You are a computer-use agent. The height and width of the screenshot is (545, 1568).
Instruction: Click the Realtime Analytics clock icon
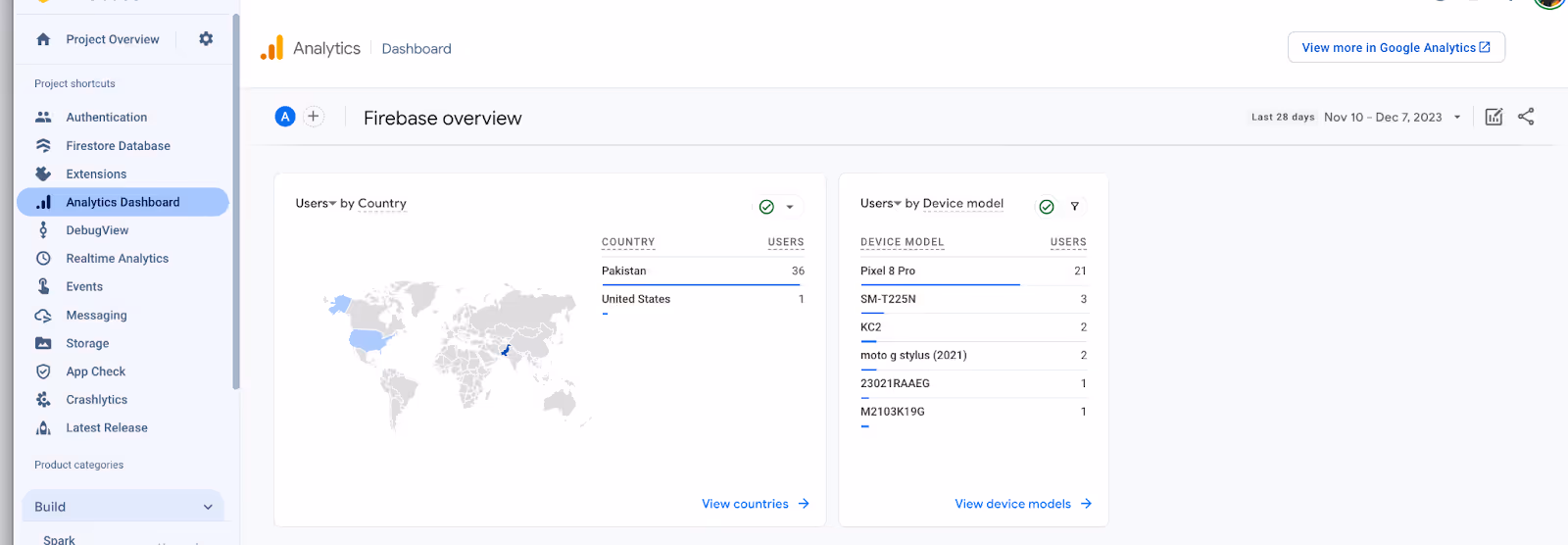[x=43, y=259]
